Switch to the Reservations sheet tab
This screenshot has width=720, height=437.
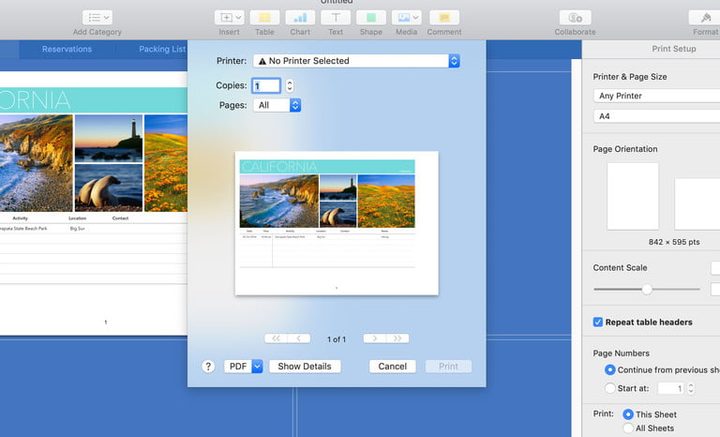click(x=67, y=49)
